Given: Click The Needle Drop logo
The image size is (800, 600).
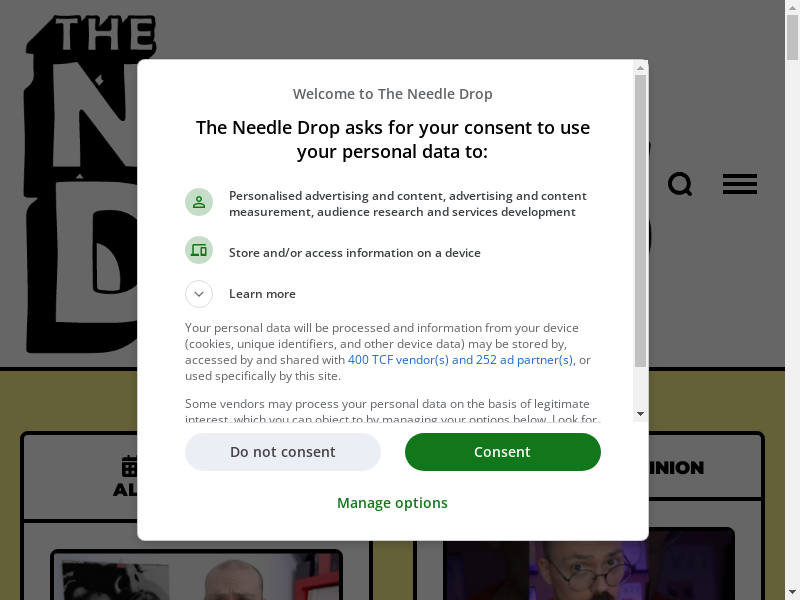Looking at the screenshot, I should (x=82, y=184).
